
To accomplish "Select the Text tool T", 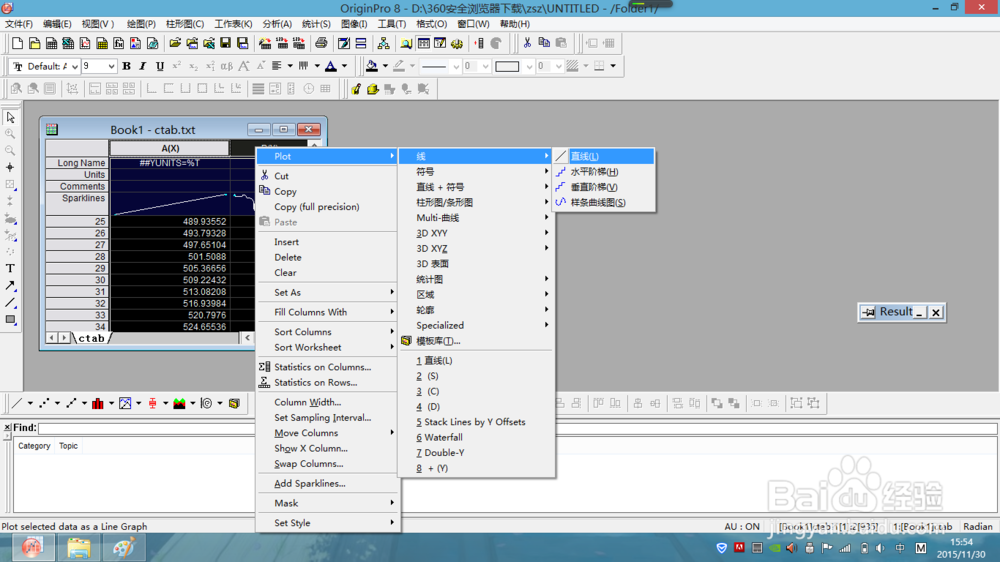I will coord(10,269).
